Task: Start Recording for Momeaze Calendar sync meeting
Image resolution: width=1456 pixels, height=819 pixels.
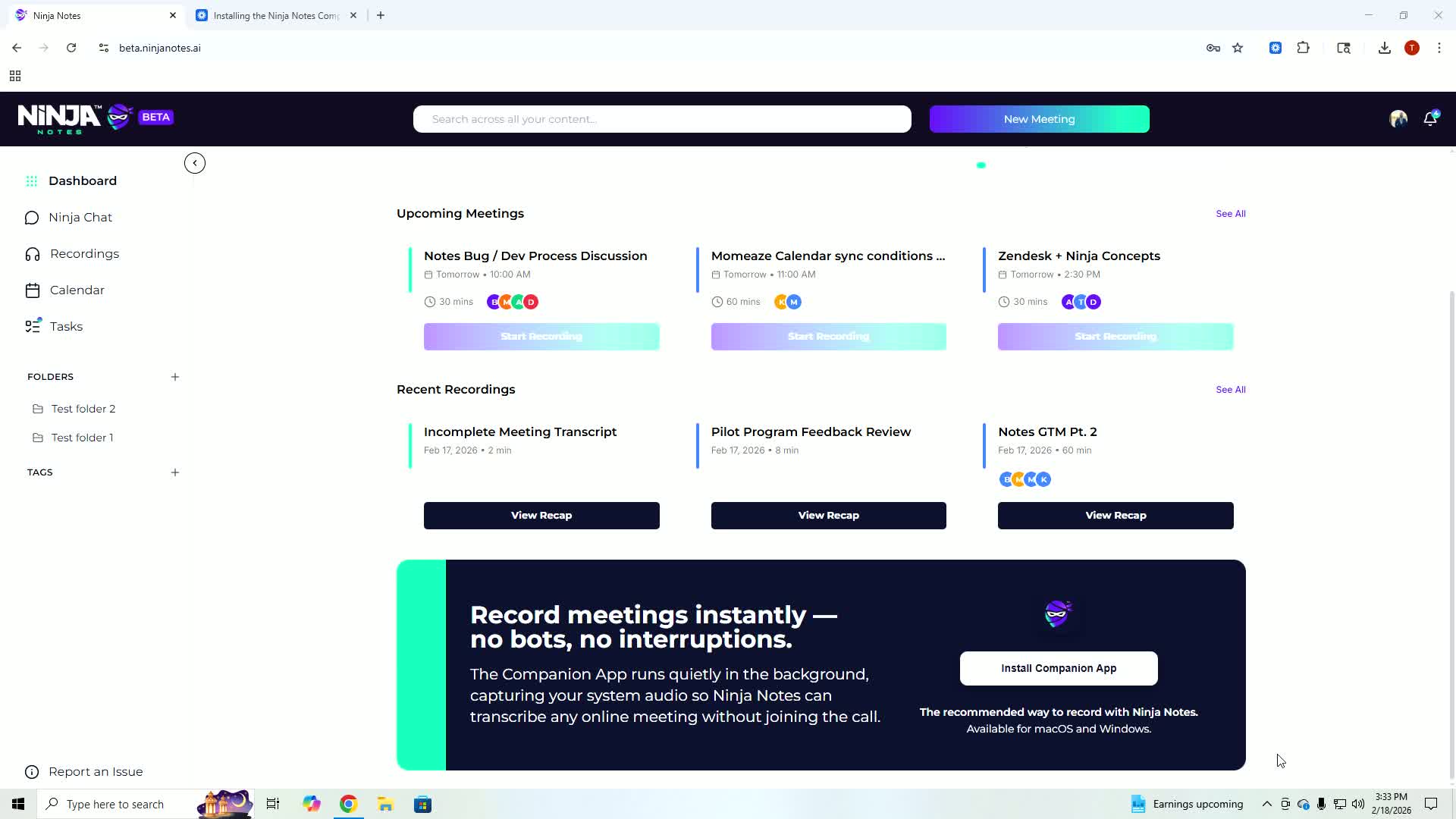Action: [829, 337]
